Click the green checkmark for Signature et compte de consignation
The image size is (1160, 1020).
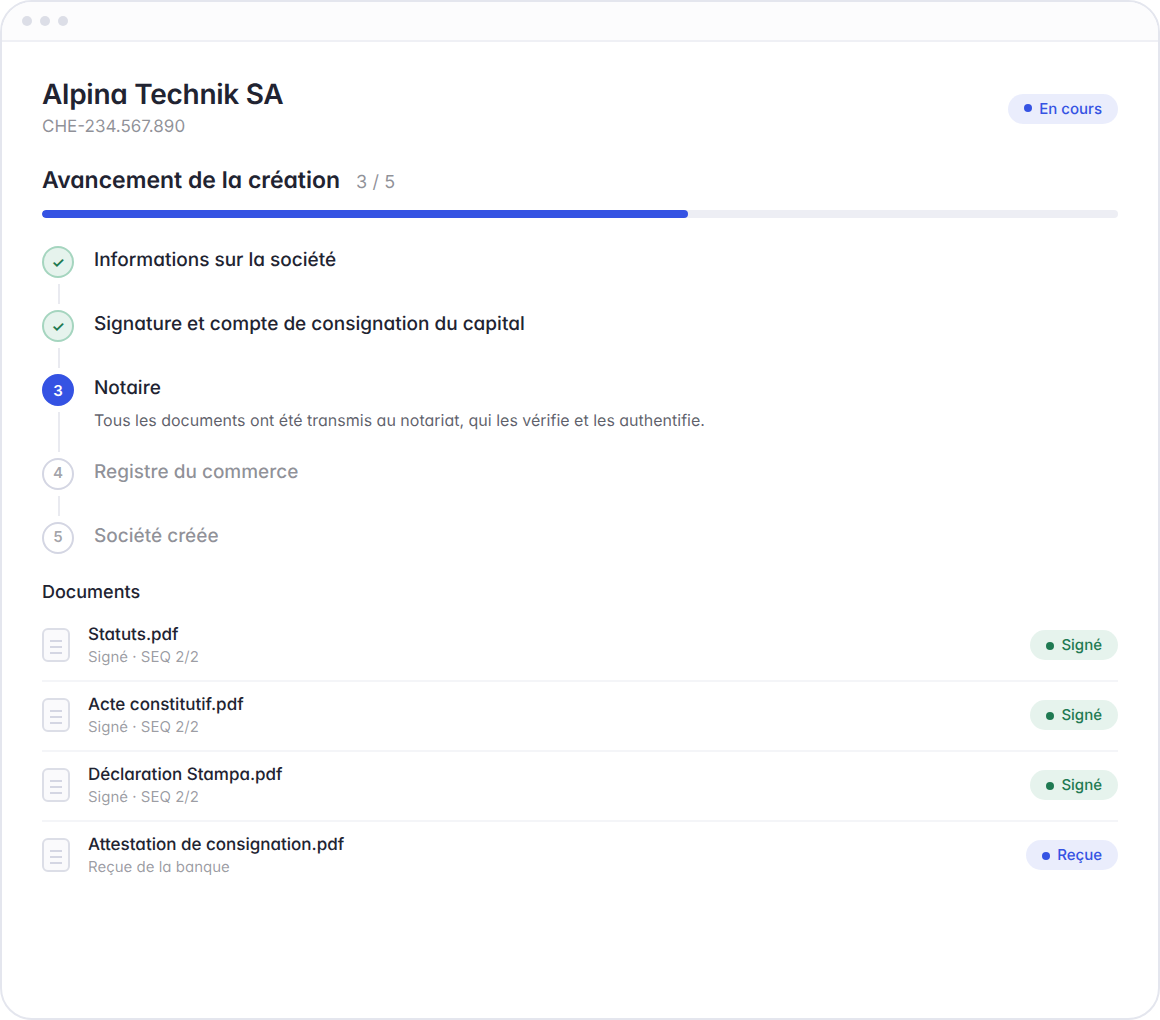click(58, 326)
